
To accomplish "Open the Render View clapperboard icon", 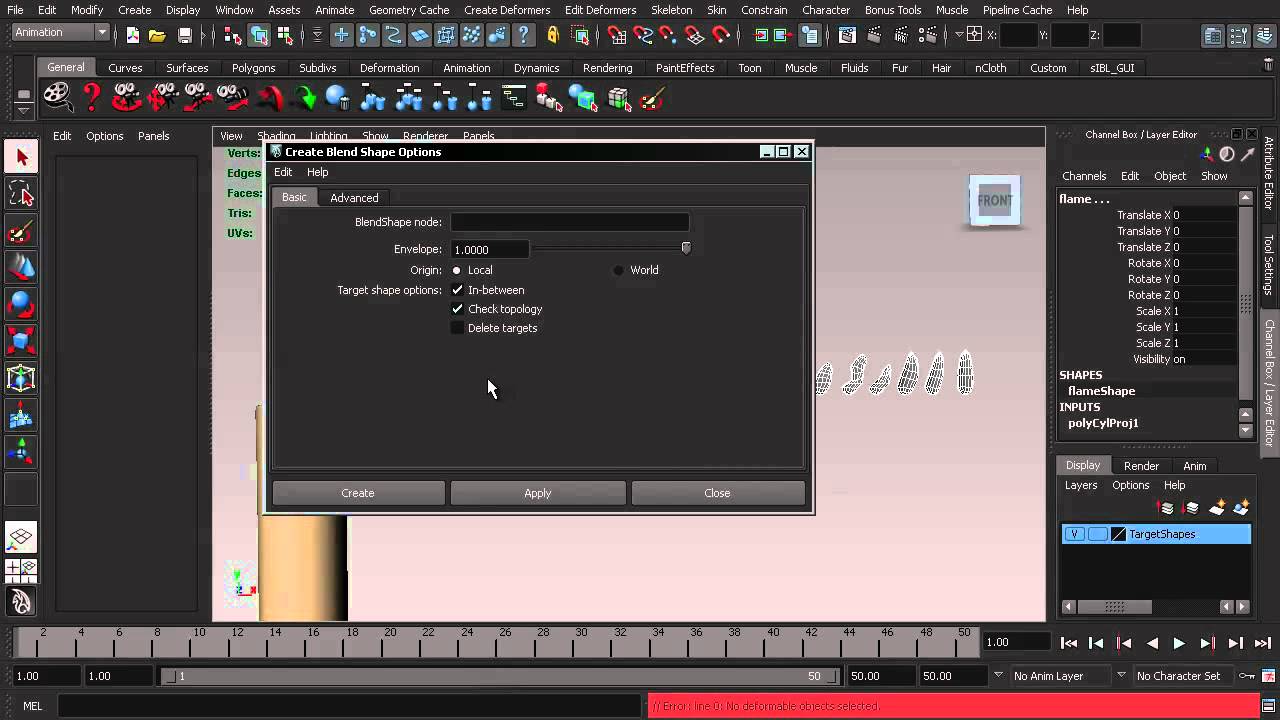I will [847, 35].
